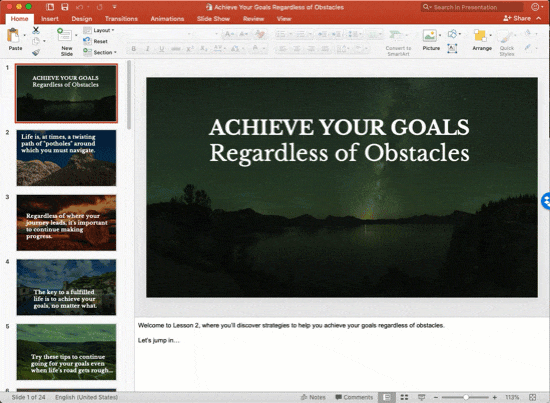The height and width of the screenshot is (403, 550).
Task: Select slide 5 thumbnail 'Try these tips'
Action: click(66, 352)
